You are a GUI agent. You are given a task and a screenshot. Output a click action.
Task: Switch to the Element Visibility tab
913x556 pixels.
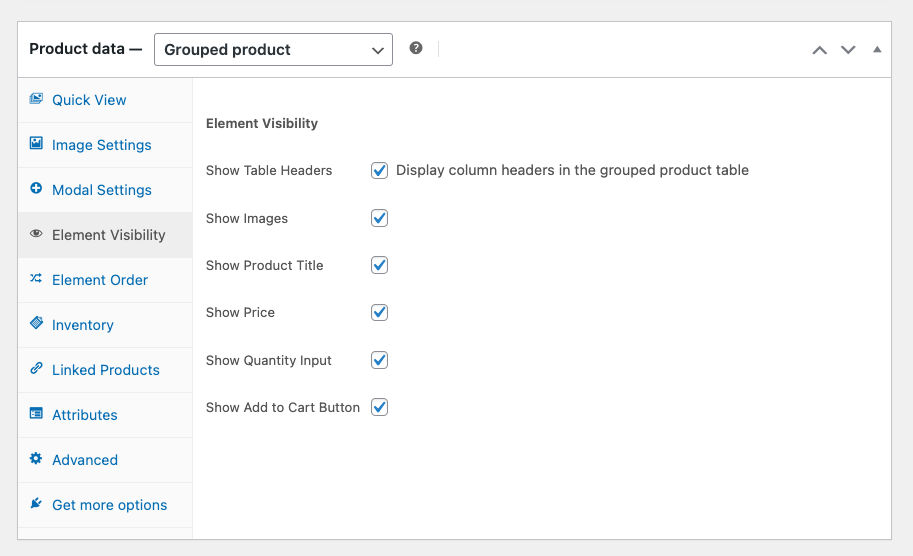(x=108, y=235)
